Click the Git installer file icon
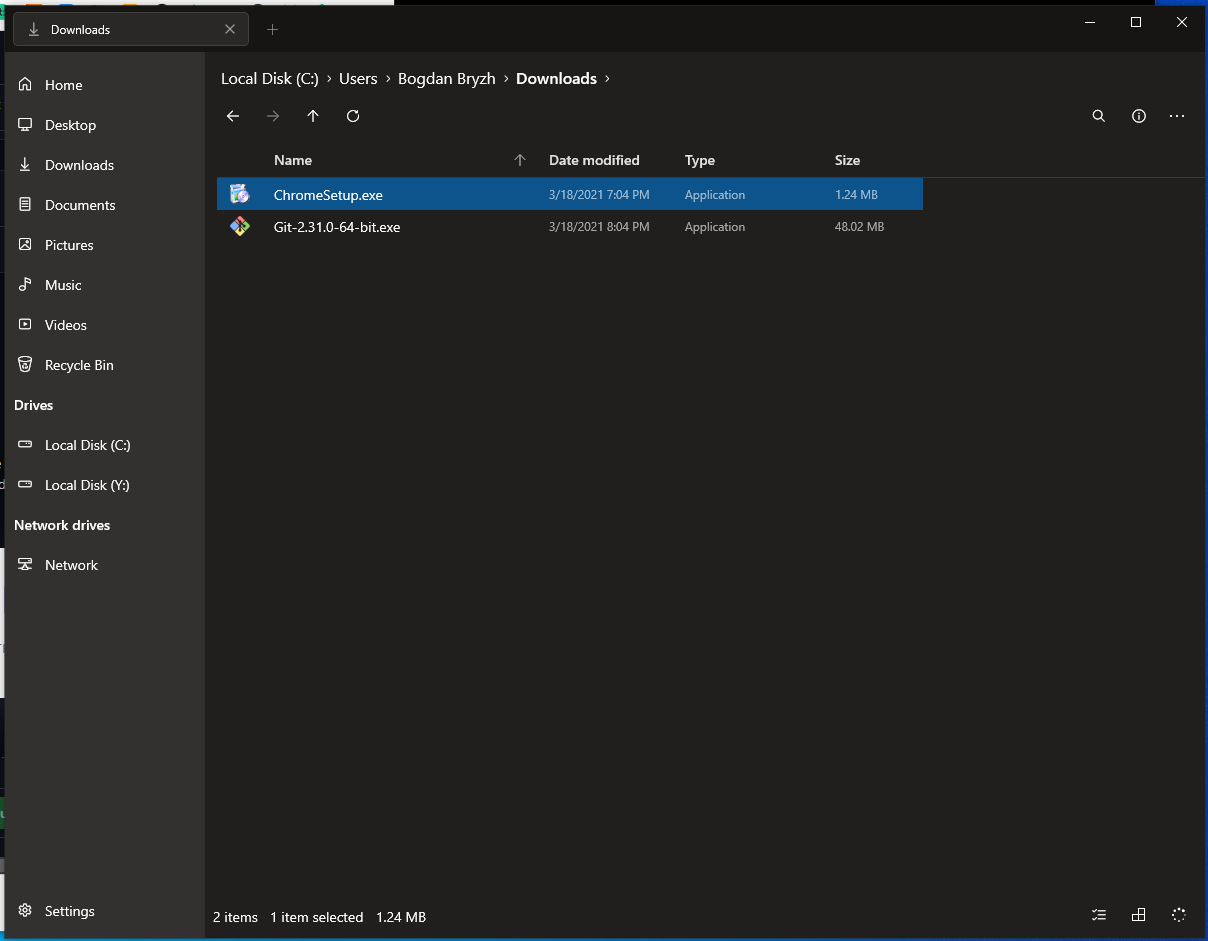This screenshot has height=941, width=1208. click(239, 226)
